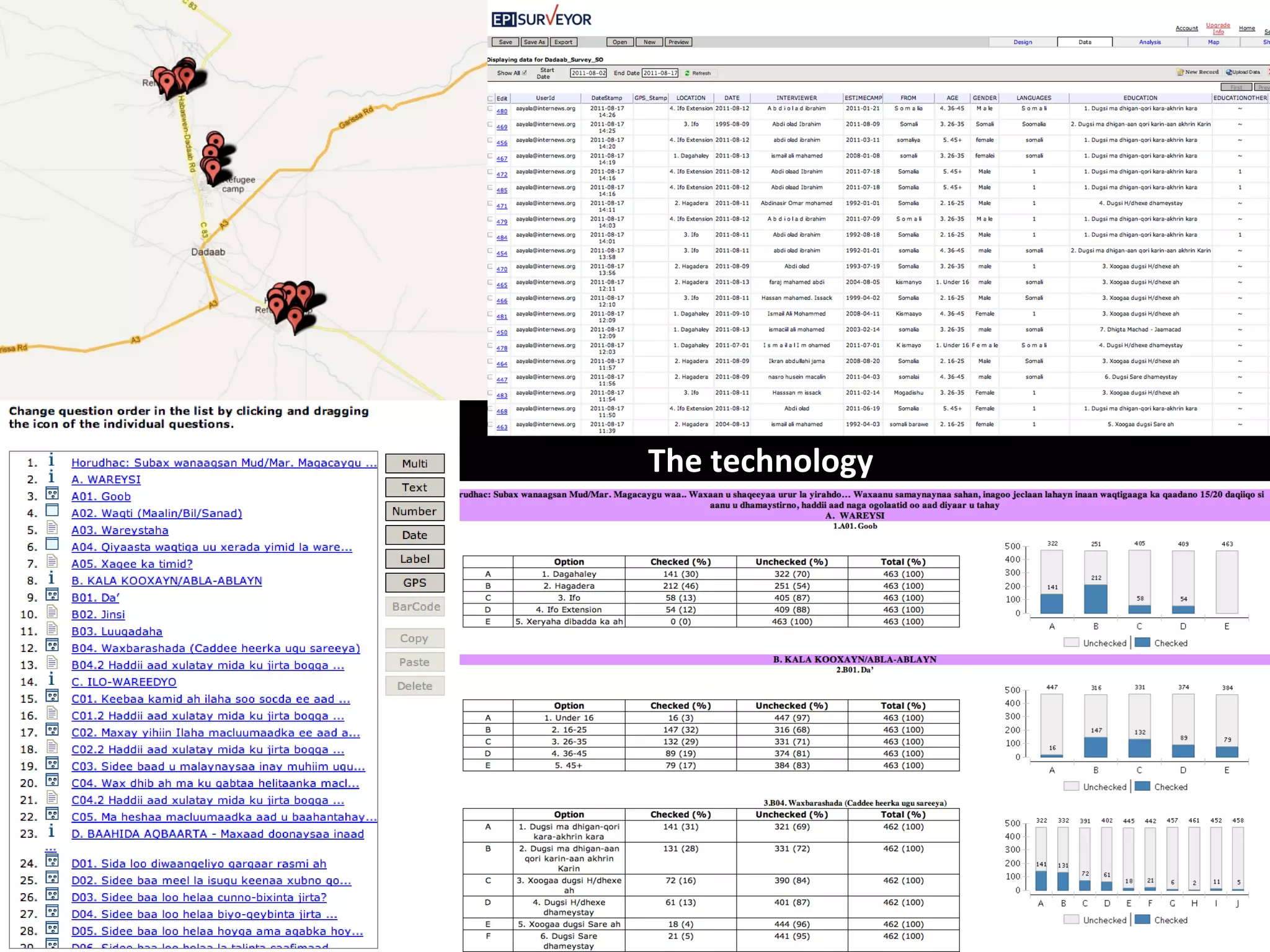Open the Design tab
The image size is (1270, 952).
1023,42
